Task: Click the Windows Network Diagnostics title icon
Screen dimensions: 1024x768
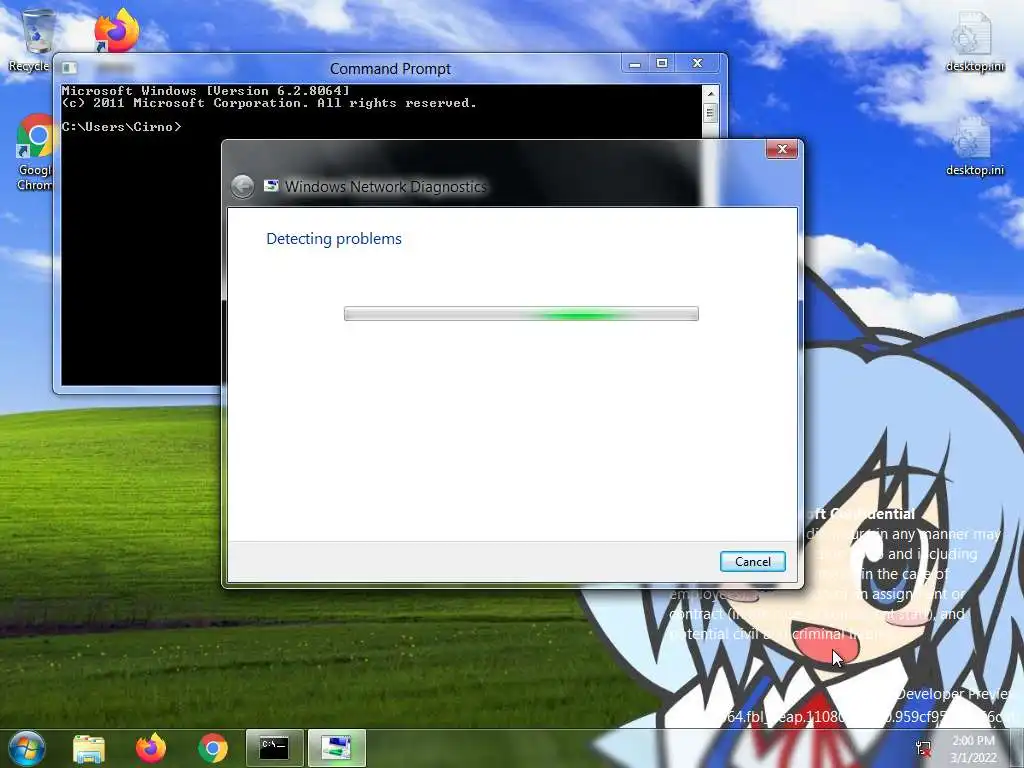Action: (x=271, y=186)
